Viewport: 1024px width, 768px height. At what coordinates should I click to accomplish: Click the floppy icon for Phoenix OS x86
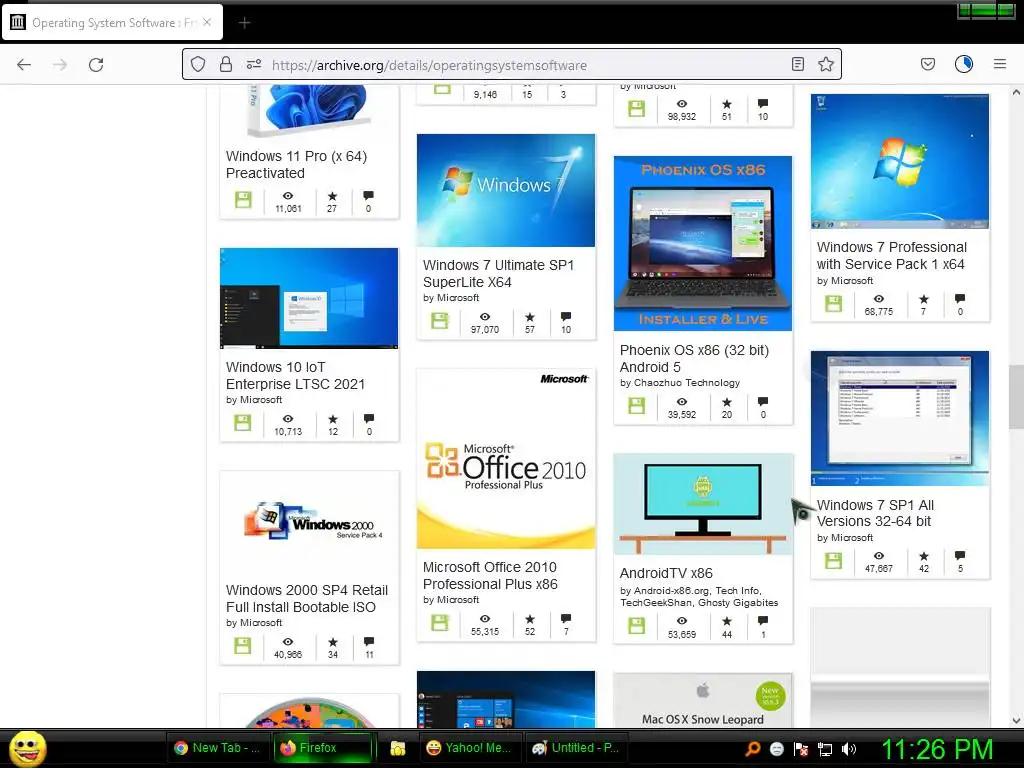[x=637, y=406]
